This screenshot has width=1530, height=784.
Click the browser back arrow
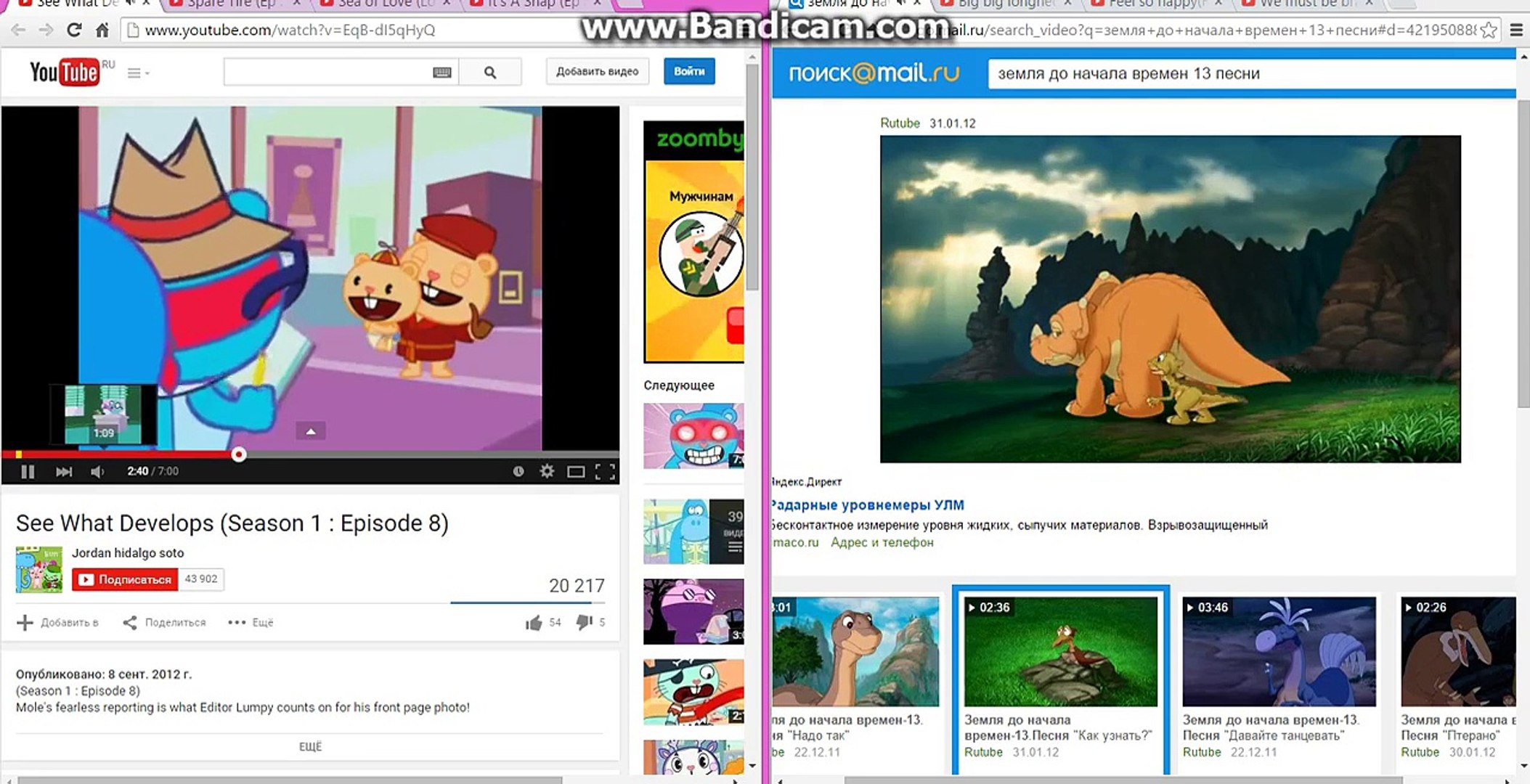(x=18, y=30)
